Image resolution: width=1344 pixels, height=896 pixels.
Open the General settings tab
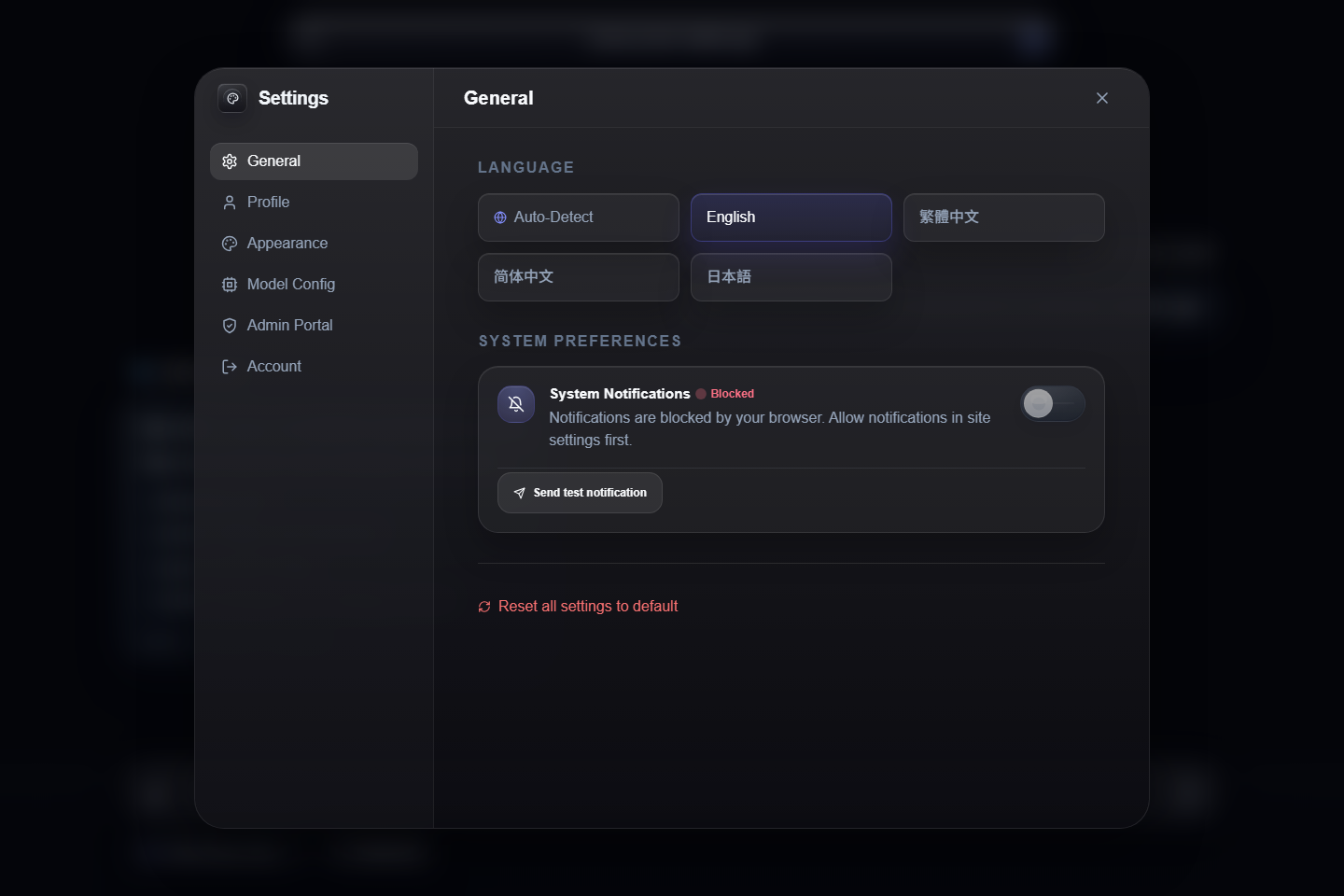click(x=314, y=161)
